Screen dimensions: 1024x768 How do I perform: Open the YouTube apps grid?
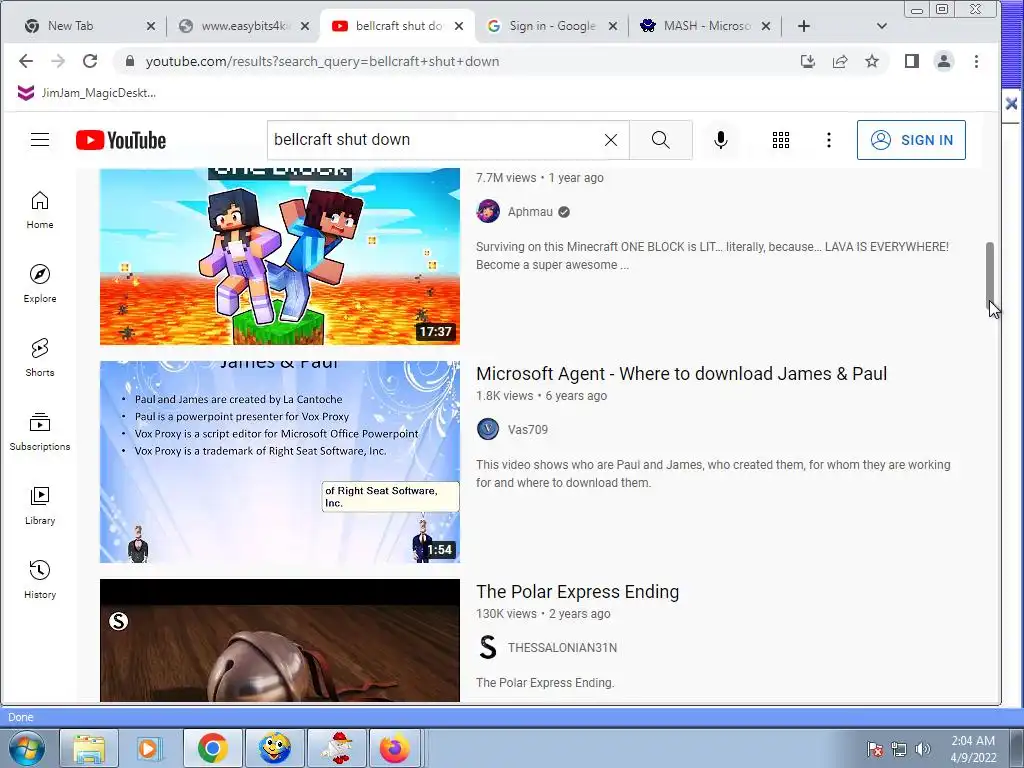coord(780,140)
